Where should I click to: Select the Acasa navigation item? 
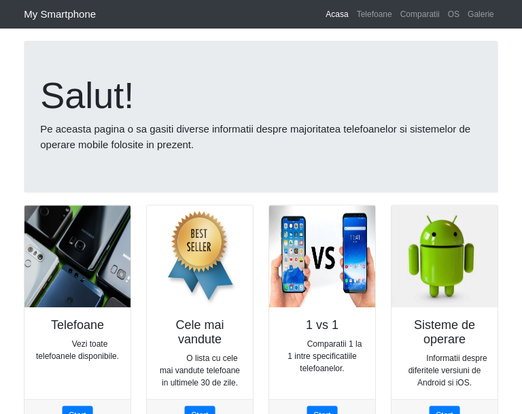[x=337, y=14]
